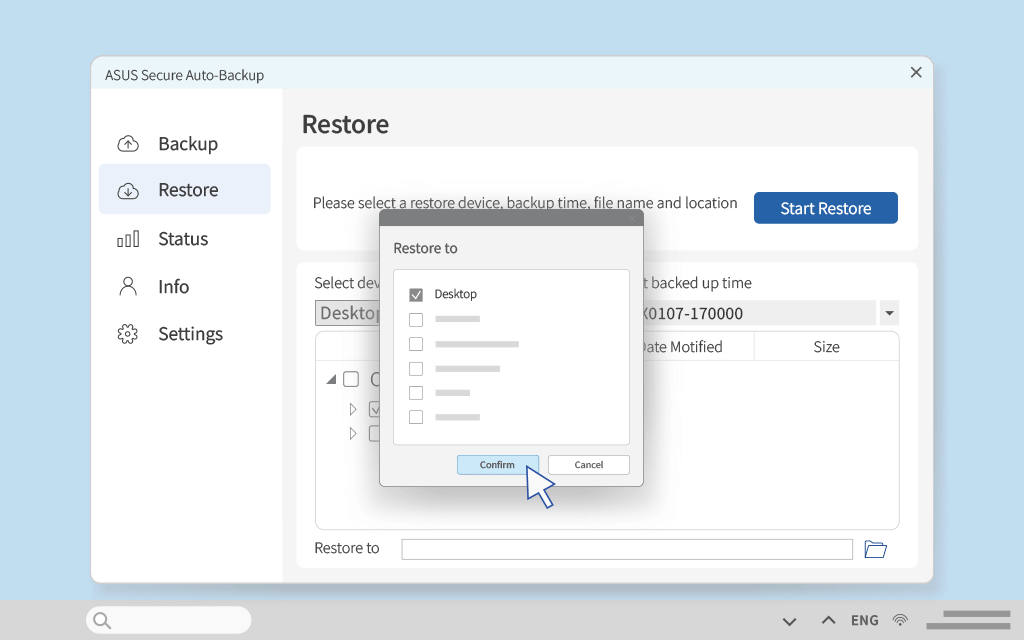Show hidden tray icons with up chevron
The width and height of the screenshot is (1024, 640).
(x=828, y=620)
